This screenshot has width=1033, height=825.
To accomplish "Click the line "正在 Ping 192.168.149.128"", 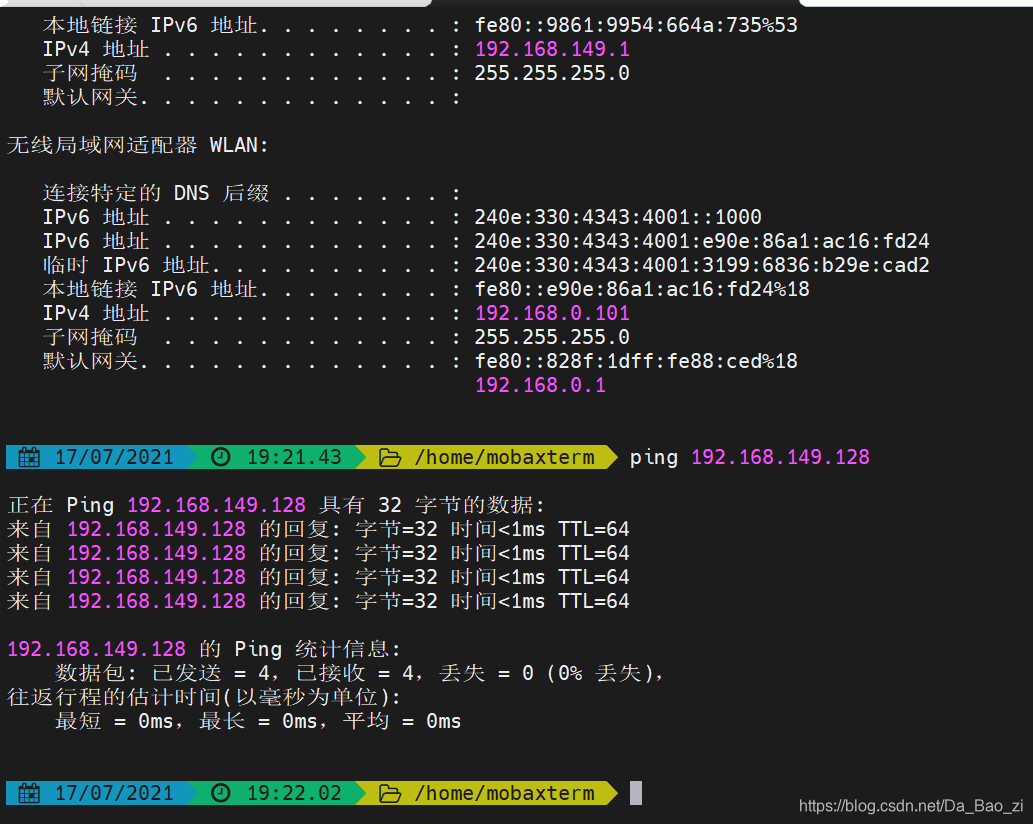I will click(x=276, y=505).
